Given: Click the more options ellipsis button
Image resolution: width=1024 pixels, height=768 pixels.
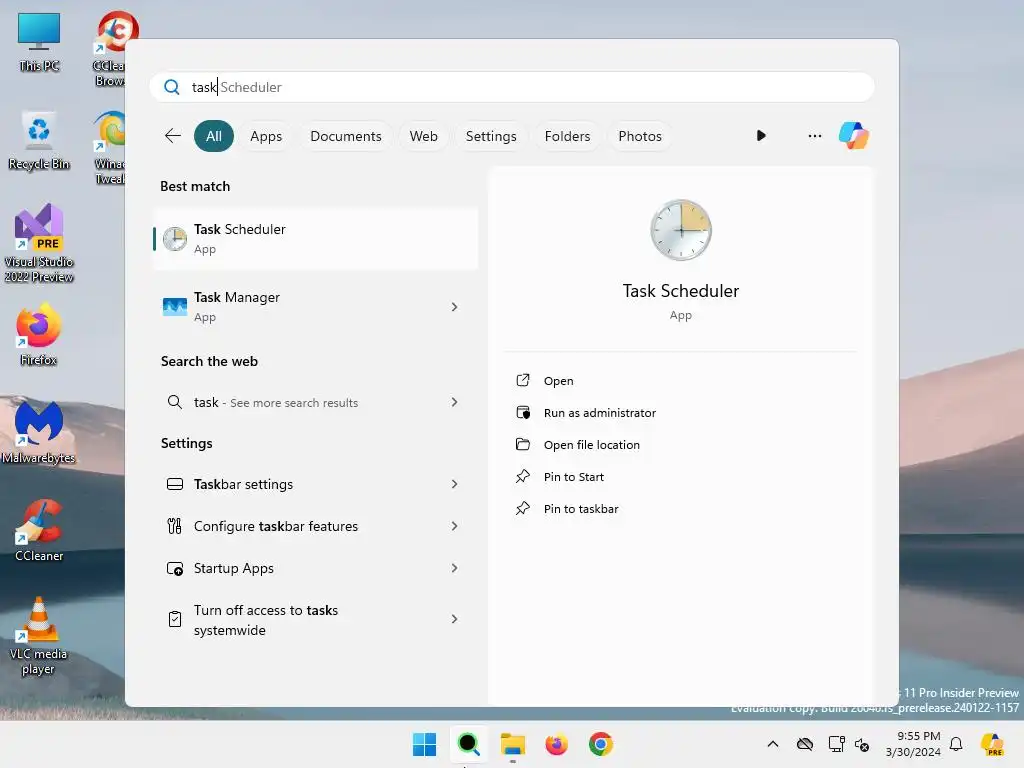Looking at the screenshot, I should coord(814,136).
